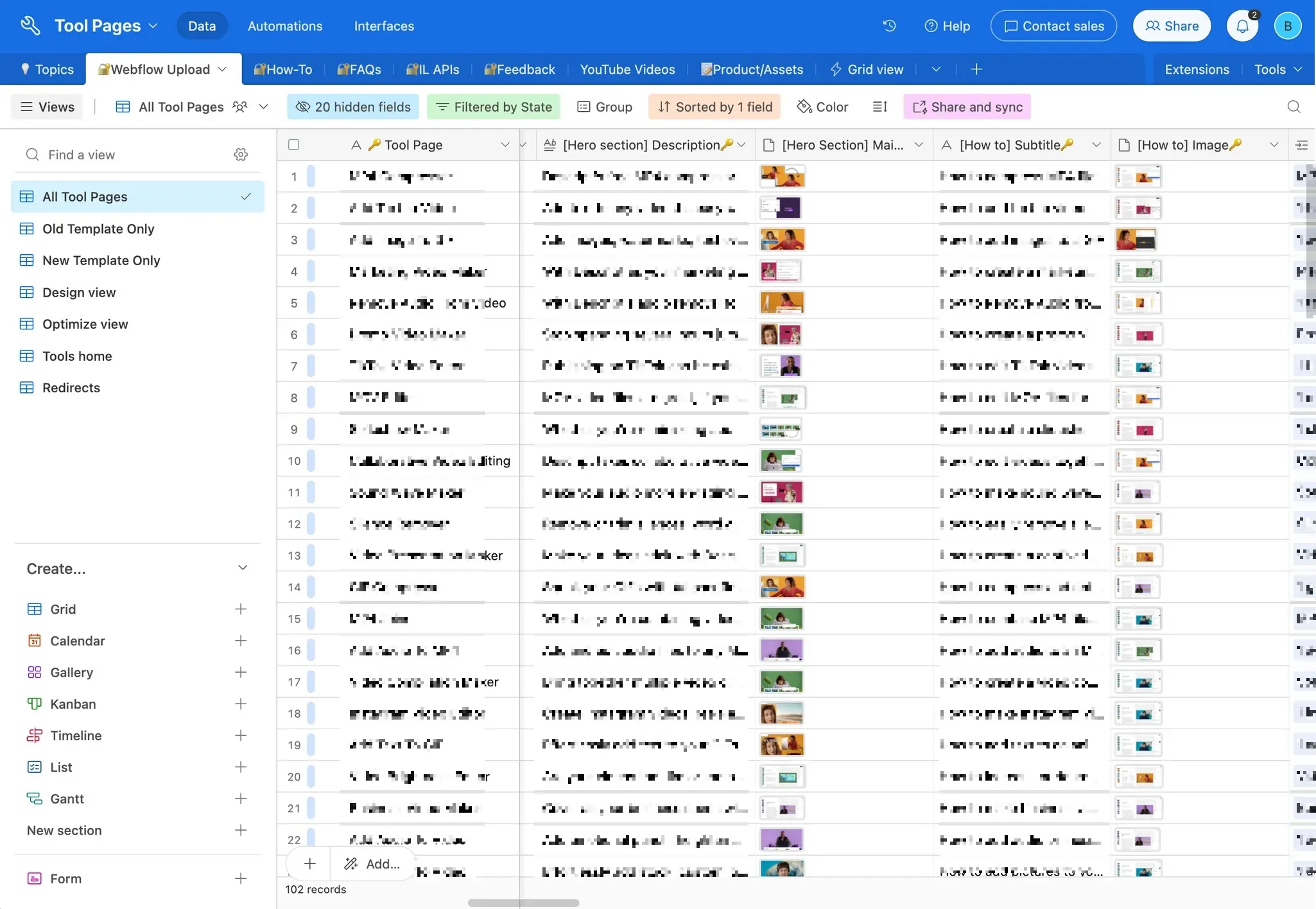Open the Automations tab
This screenshot has height=909, width=1316.
(285, 26)
